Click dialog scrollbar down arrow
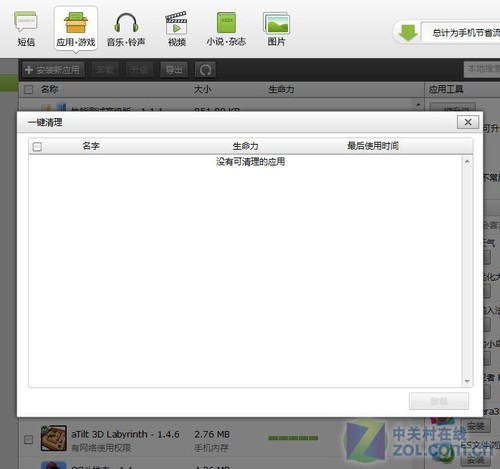This screenshot has width=500, height=469. (x=467, y=381)
